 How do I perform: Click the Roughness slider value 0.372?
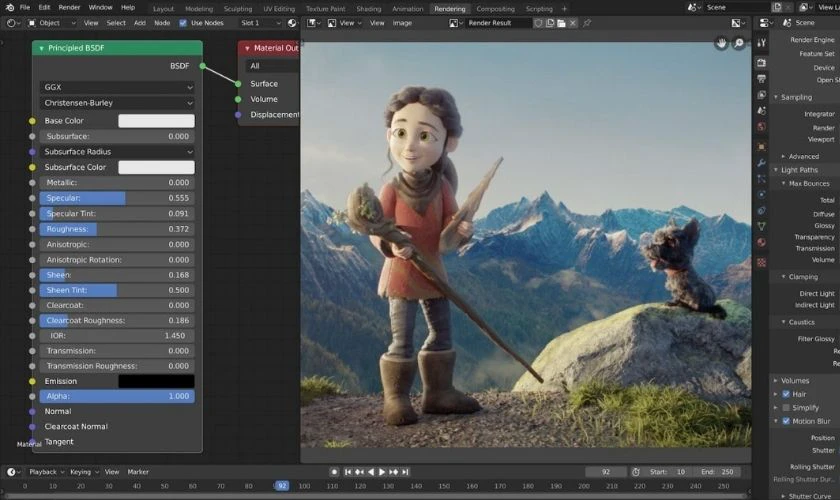pyautogui.click(x=117, y=229)
